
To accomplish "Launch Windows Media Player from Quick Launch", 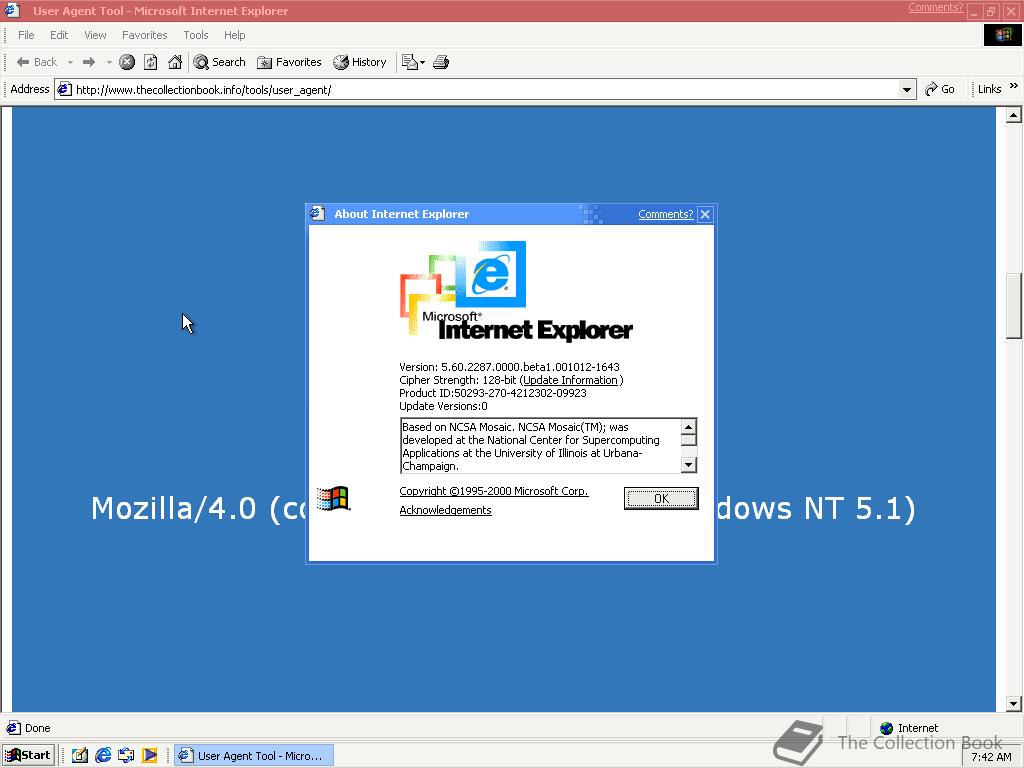I will tap(150, 756).
